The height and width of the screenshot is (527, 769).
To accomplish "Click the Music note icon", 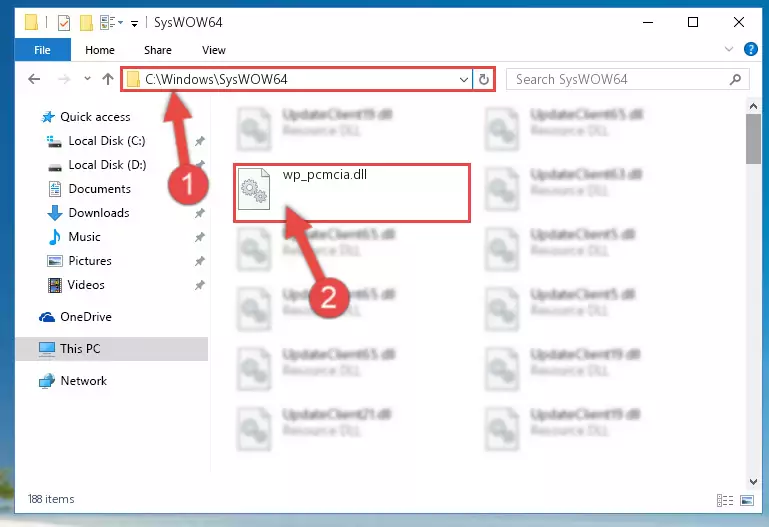I will pyautogui.click(x=55, y=237).
